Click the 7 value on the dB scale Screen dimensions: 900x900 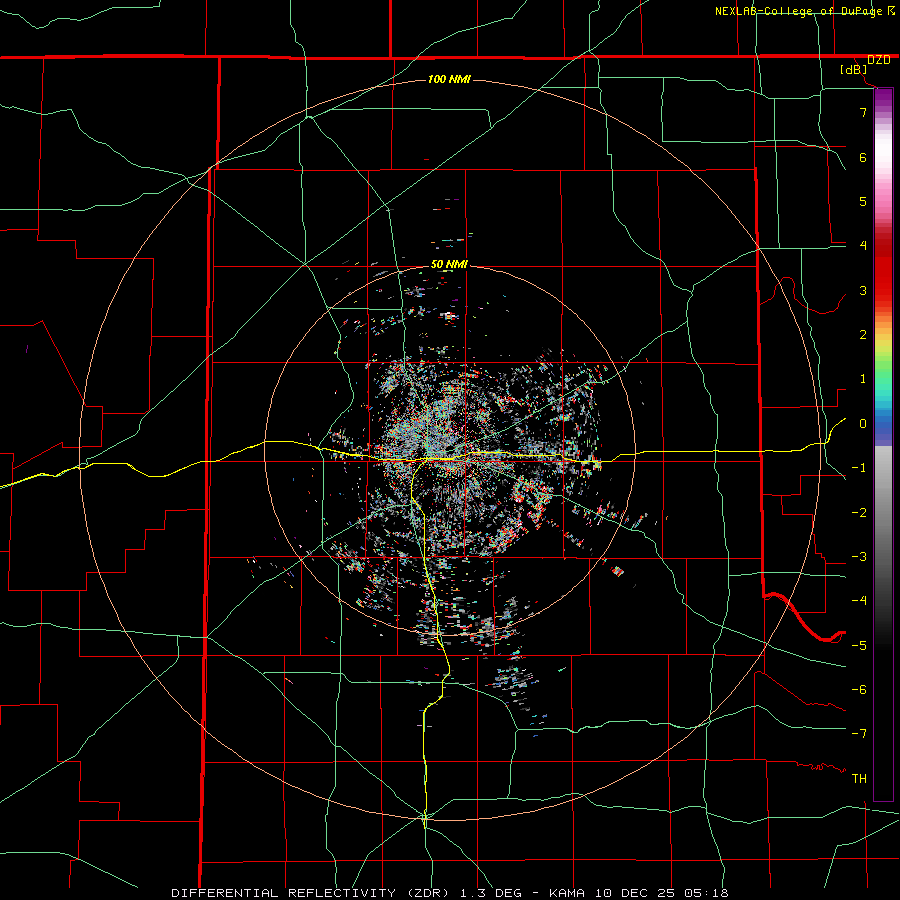pyautogui.click(x=863, y=112)
